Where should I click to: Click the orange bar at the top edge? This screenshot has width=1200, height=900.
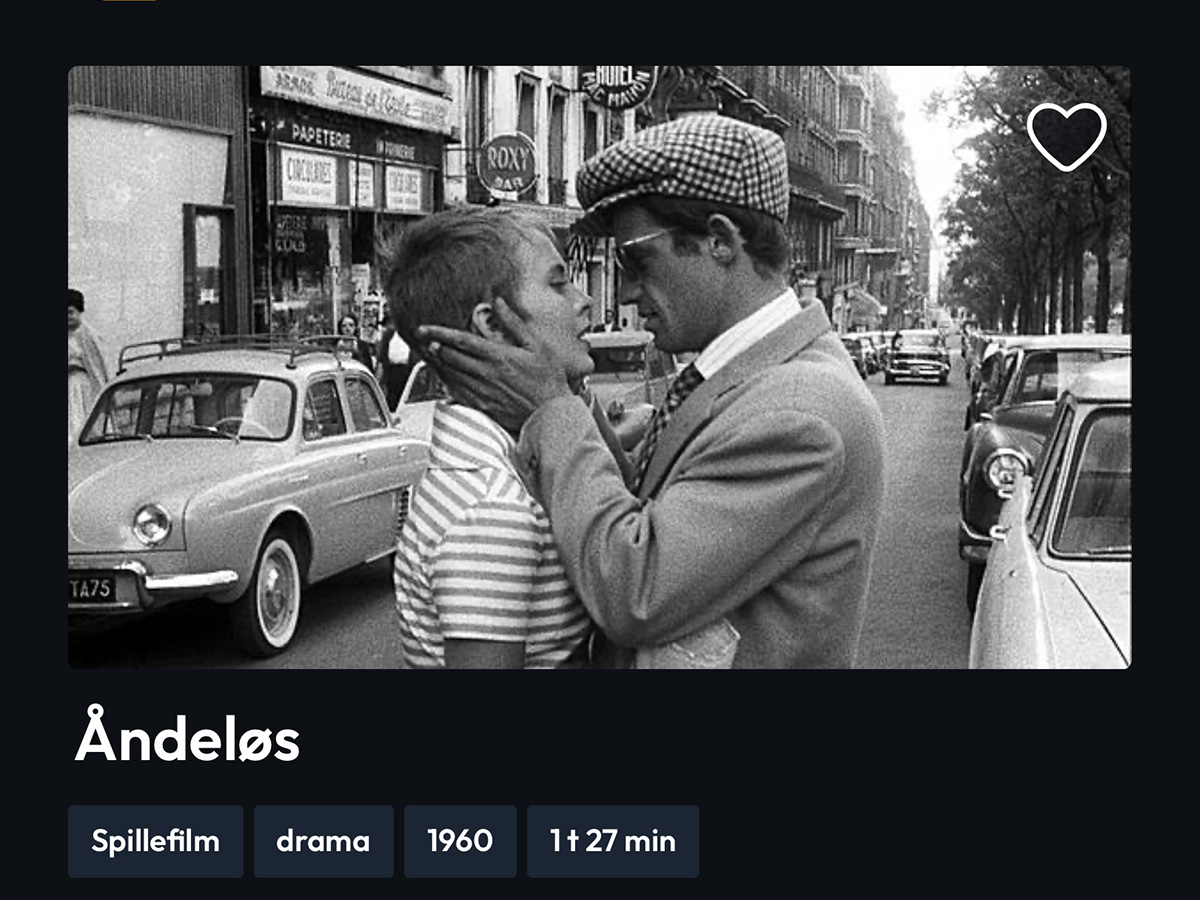click(x=129, y=1)
